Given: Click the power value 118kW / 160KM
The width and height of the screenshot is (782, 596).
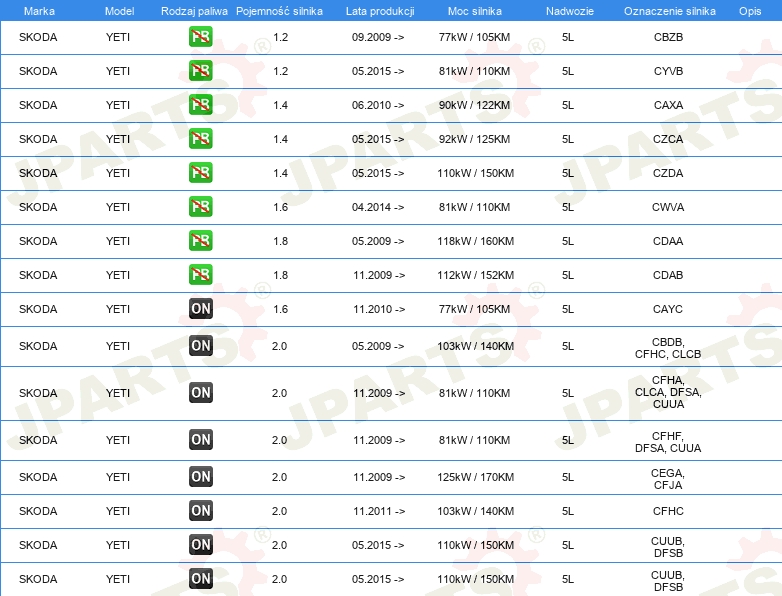Looking at the screenshot, I should coord(476,240).
